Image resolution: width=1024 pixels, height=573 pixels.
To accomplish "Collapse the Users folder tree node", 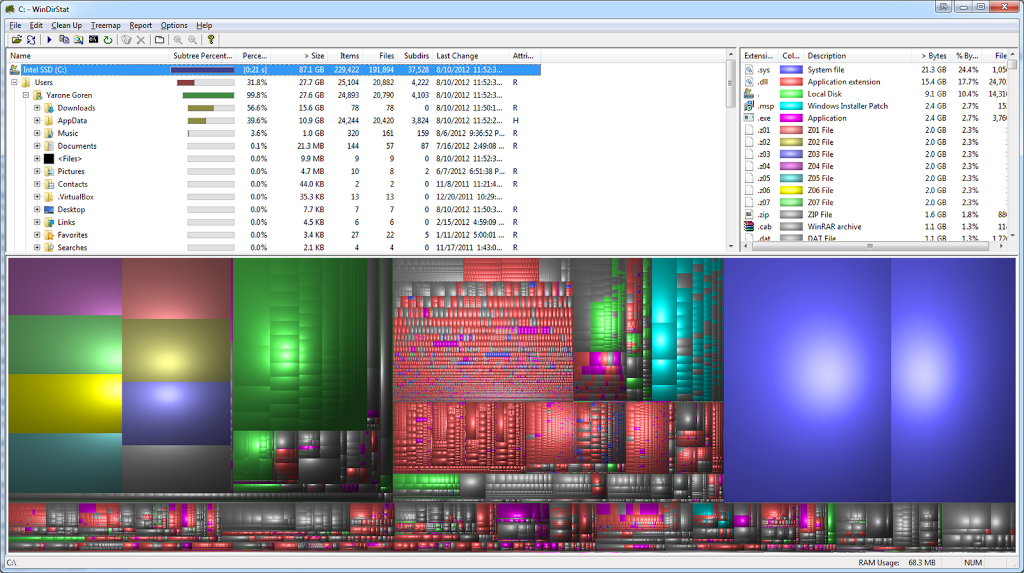I will [x=15, y=83].
